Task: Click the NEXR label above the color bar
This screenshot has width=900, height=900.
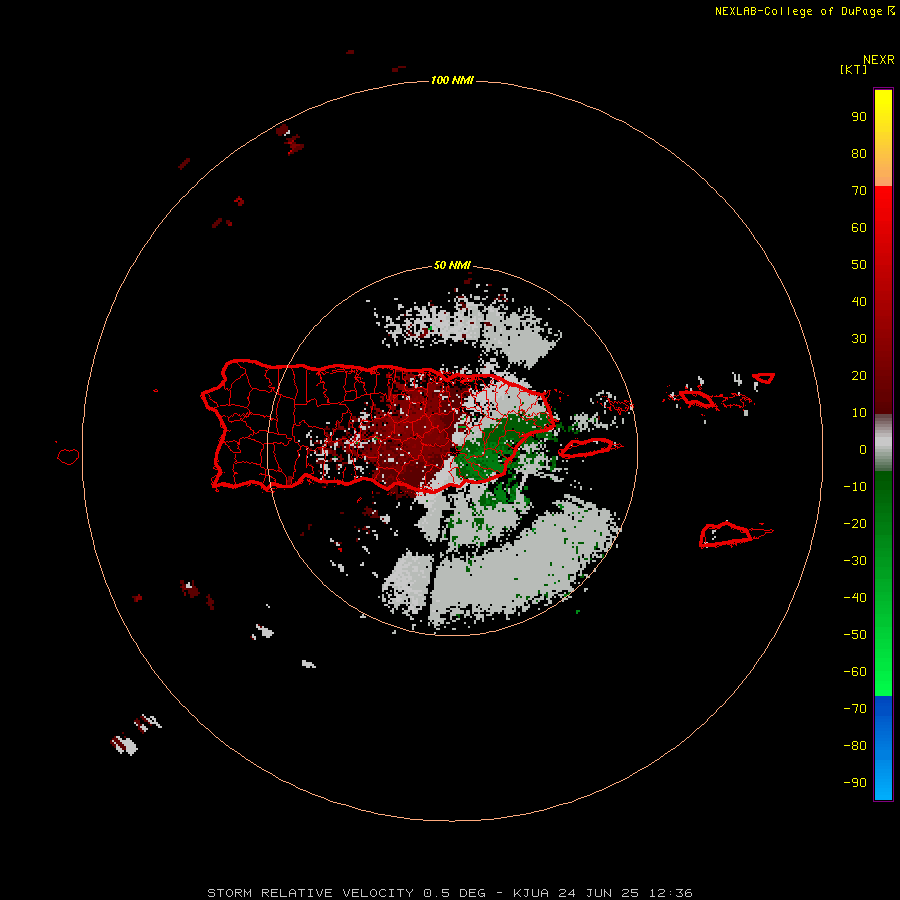Action: click(879, 60)
